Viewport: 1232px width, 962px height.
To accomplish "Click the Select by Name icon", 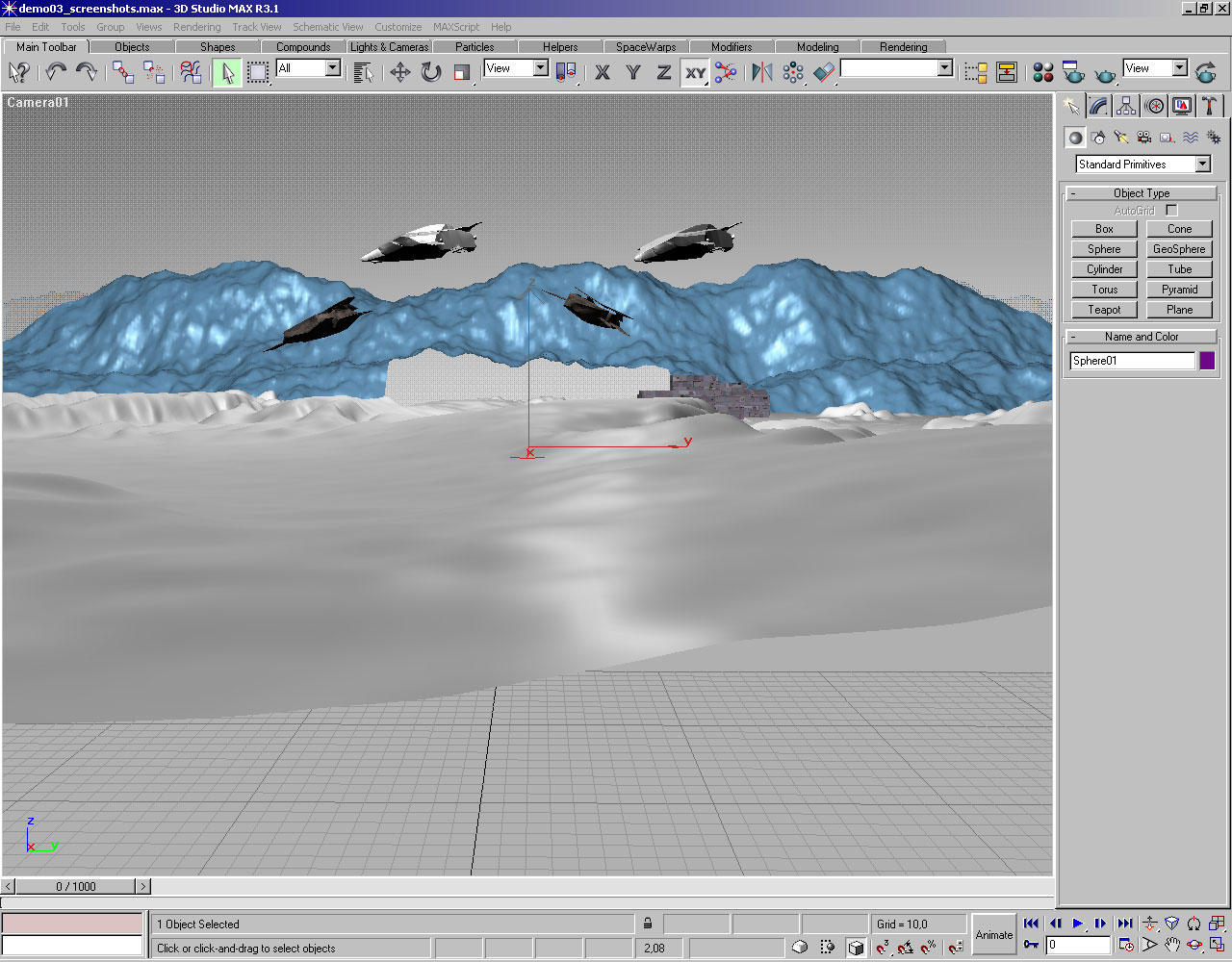I will click(363, 72).
